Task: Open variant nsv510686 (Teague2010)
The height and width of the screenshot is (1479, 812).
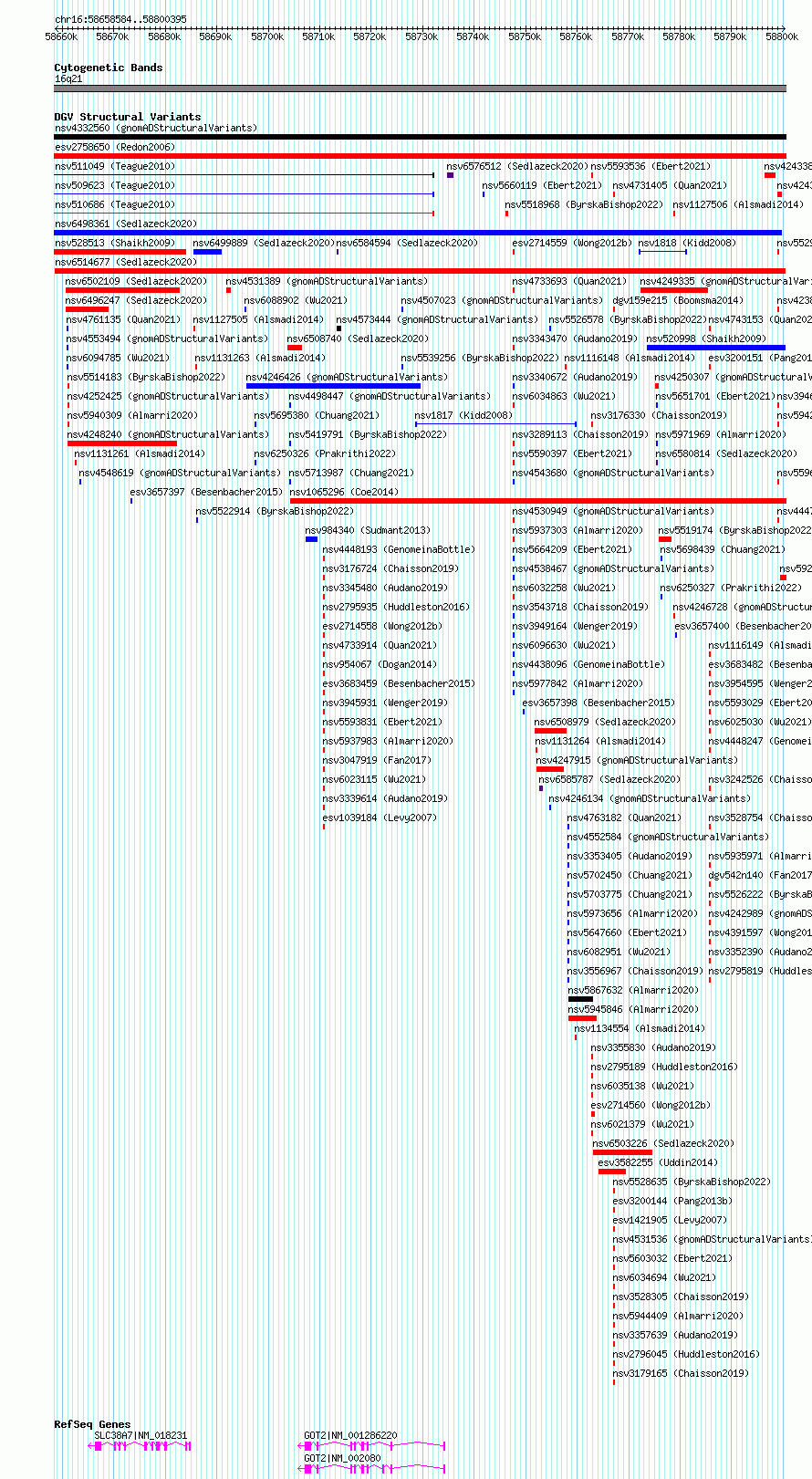Action: click(115, 204)
